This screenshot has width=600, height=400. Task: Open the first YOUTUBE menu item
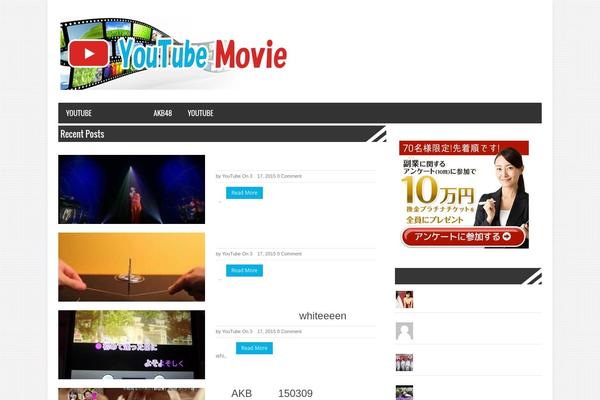(x=78, y=113)
